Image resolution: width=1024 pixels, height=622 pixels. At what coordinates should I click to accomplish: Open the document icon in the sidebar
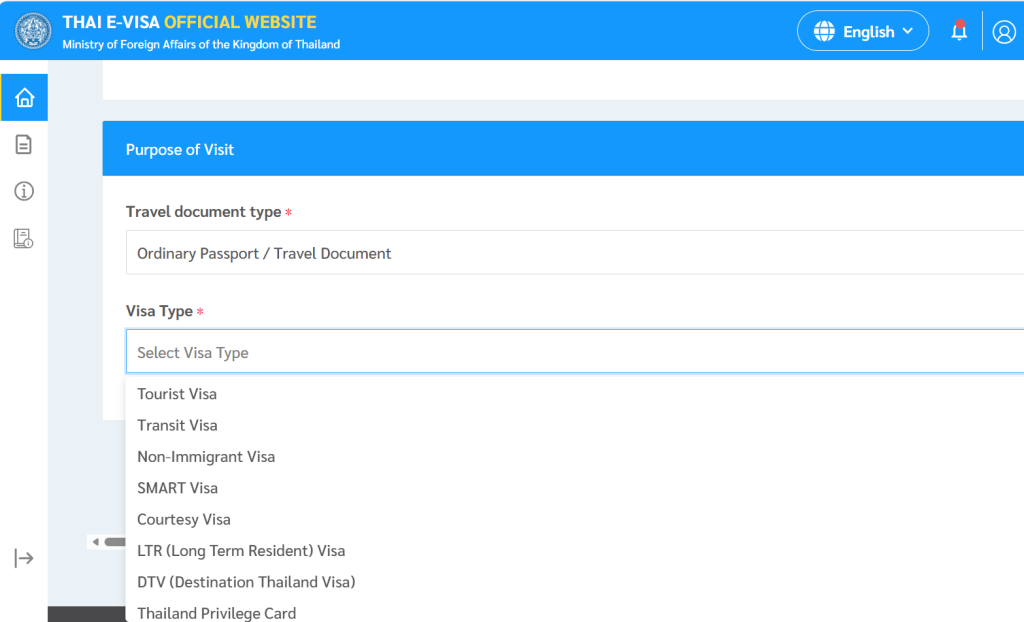tap(24, 145)
